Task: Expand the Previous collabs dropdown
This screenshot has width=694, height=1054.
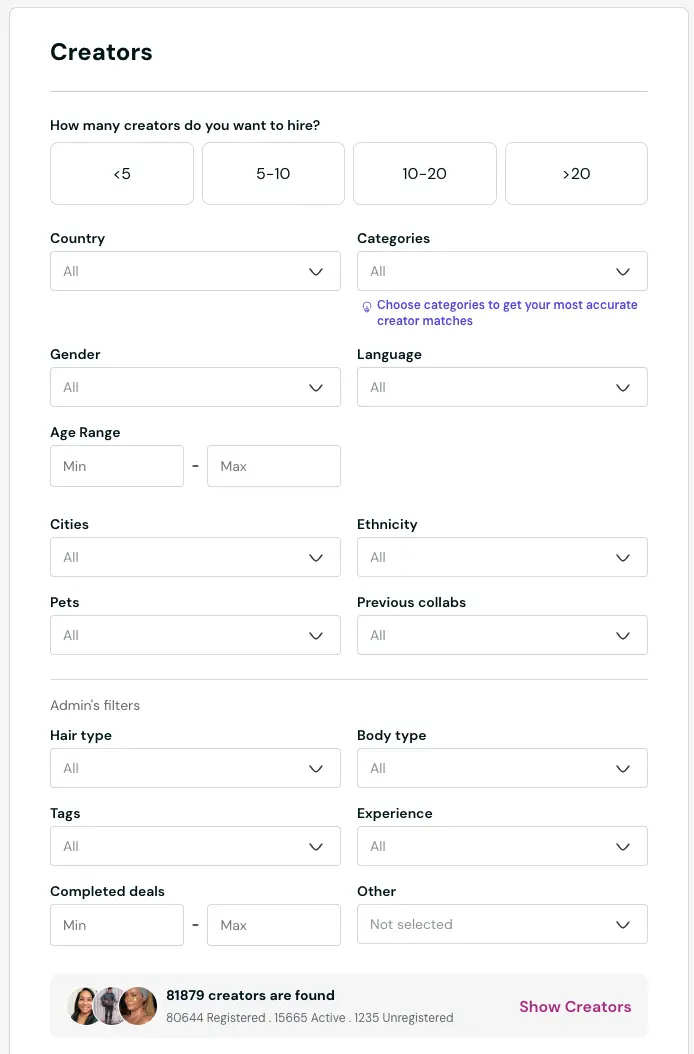Action: 502,635
